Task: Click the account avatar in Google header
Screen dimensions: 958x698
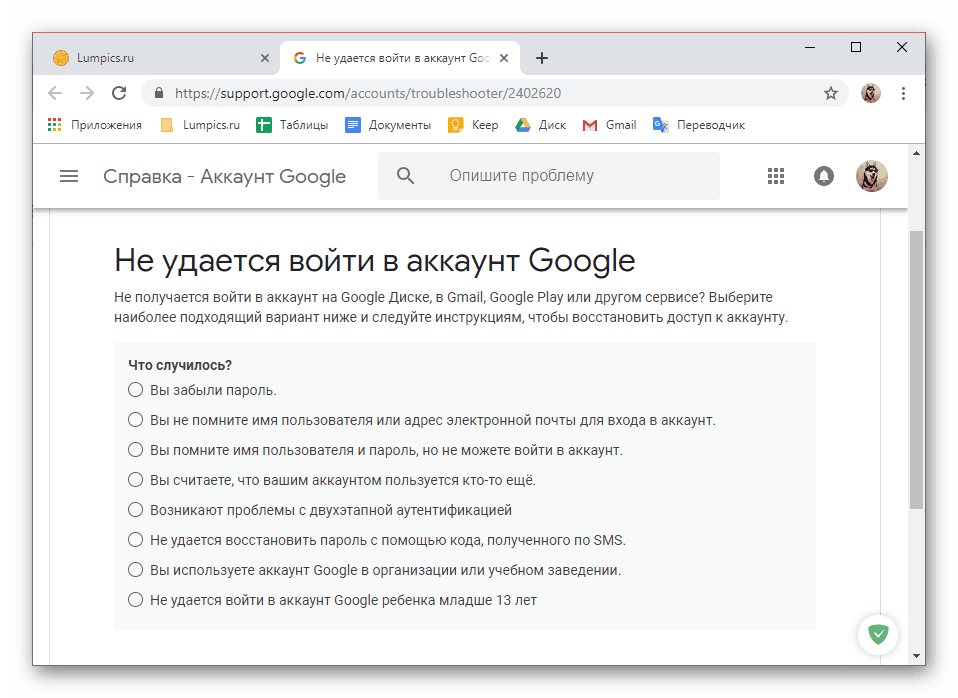Action: pos(871,176)
